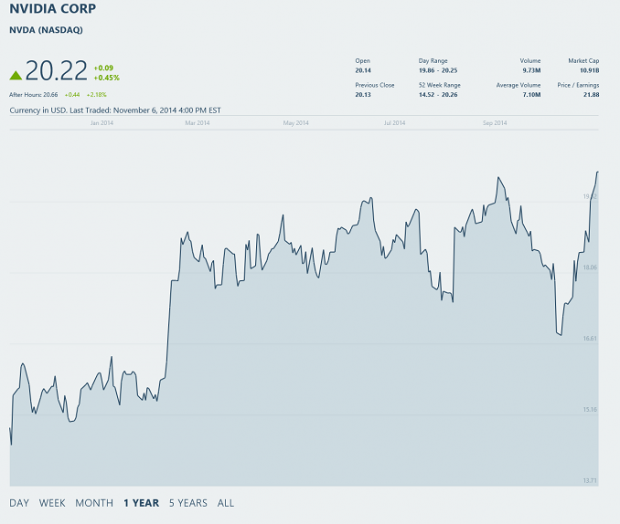Click the 52 Week Range 14.52 - 20.26
620x524 pixels.
point(438,95)
